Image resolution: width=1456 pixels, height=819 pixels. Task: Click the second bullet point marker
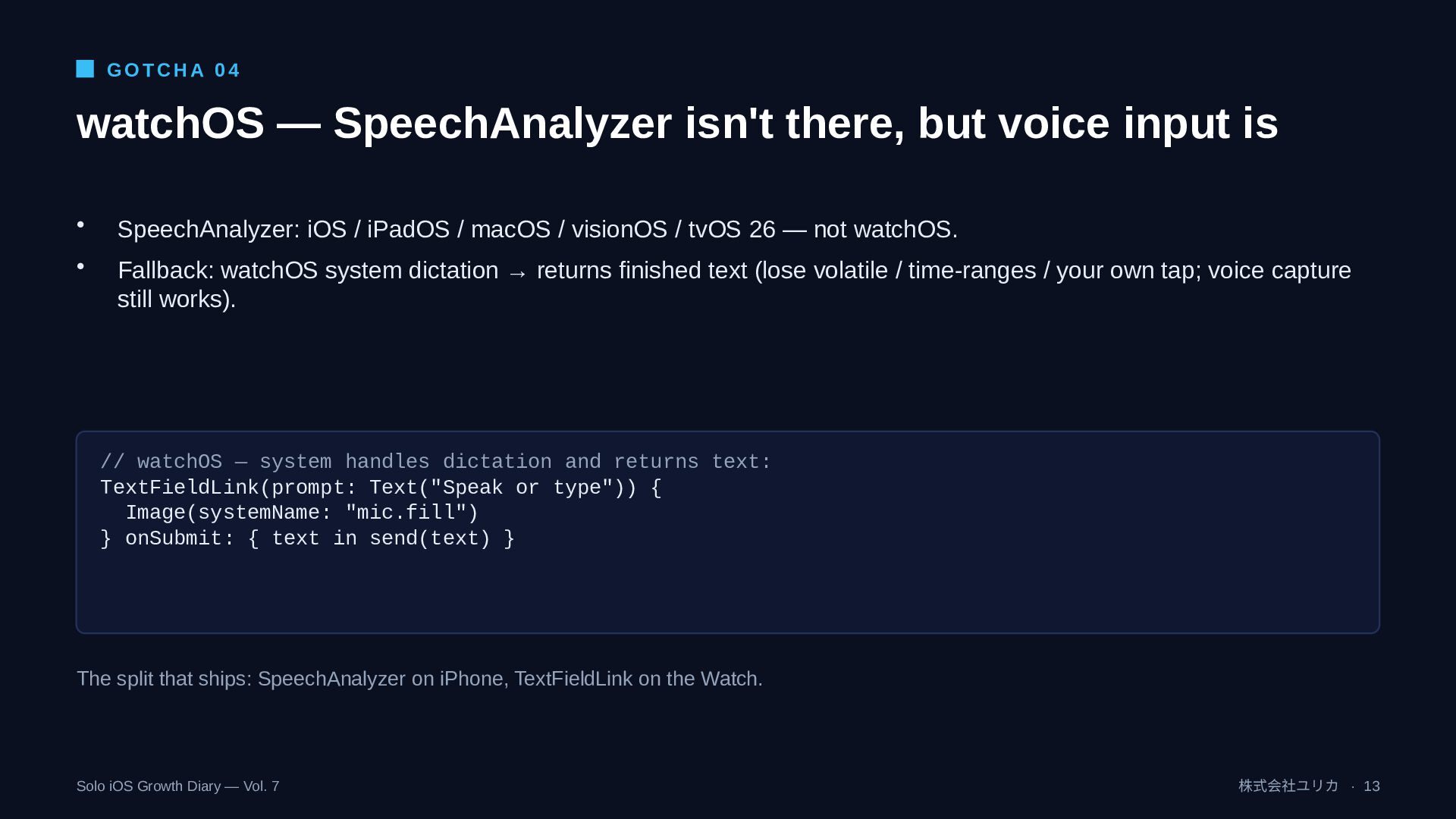coord(80,266)
